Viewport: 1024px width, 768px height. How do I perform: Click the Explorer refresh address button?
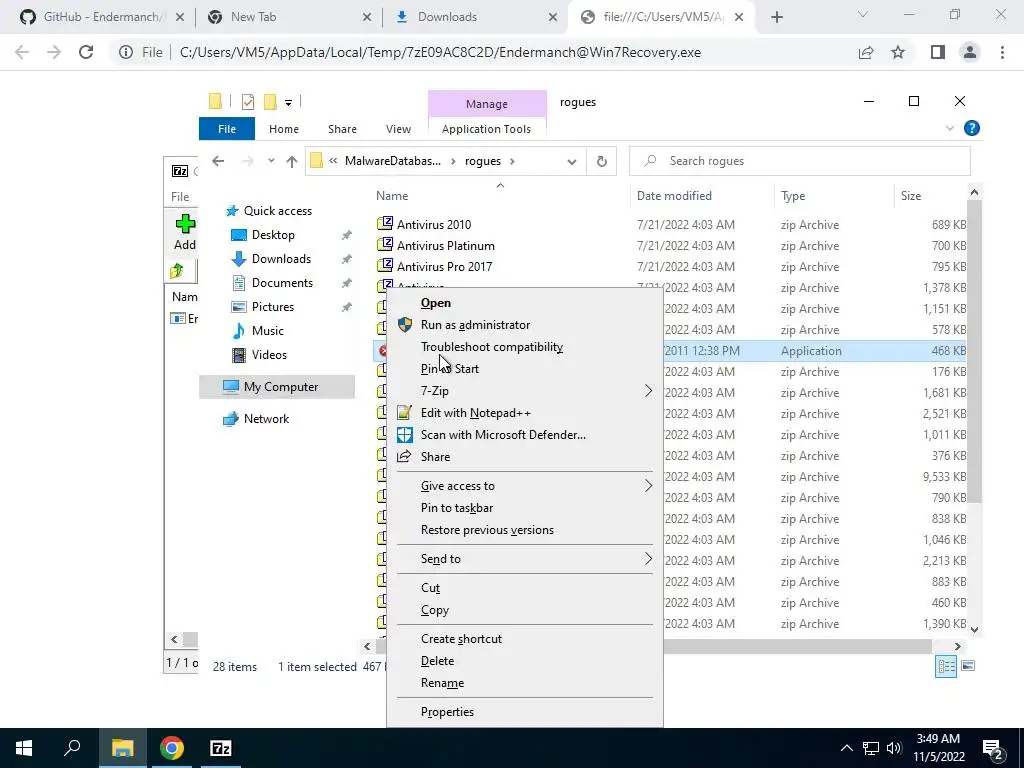601,161
